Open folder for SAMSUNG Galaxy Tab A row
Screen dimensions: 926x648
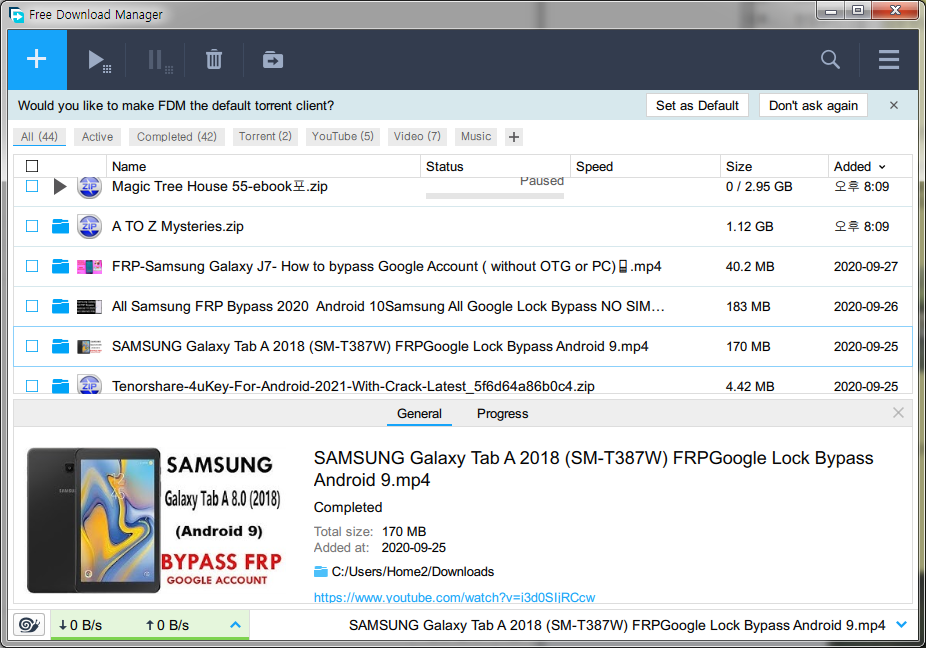pos(60,346)
